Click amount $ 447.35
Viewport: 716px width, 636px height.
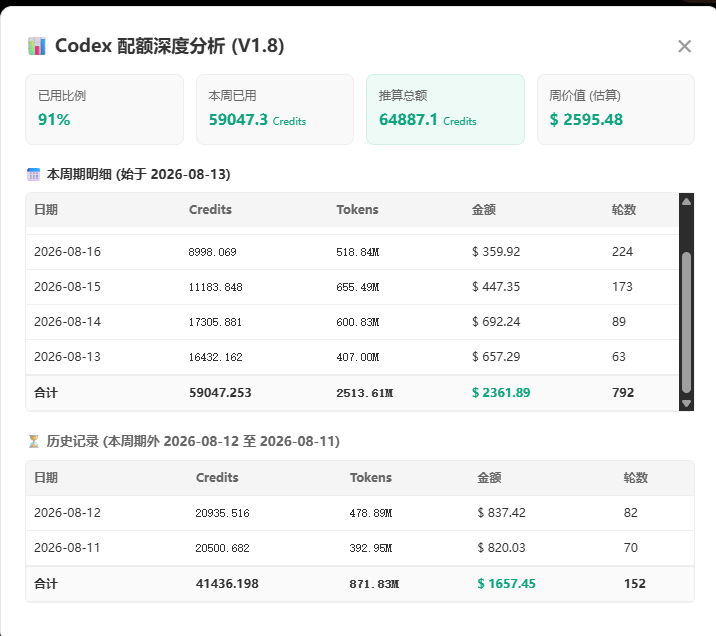[496, 287]
